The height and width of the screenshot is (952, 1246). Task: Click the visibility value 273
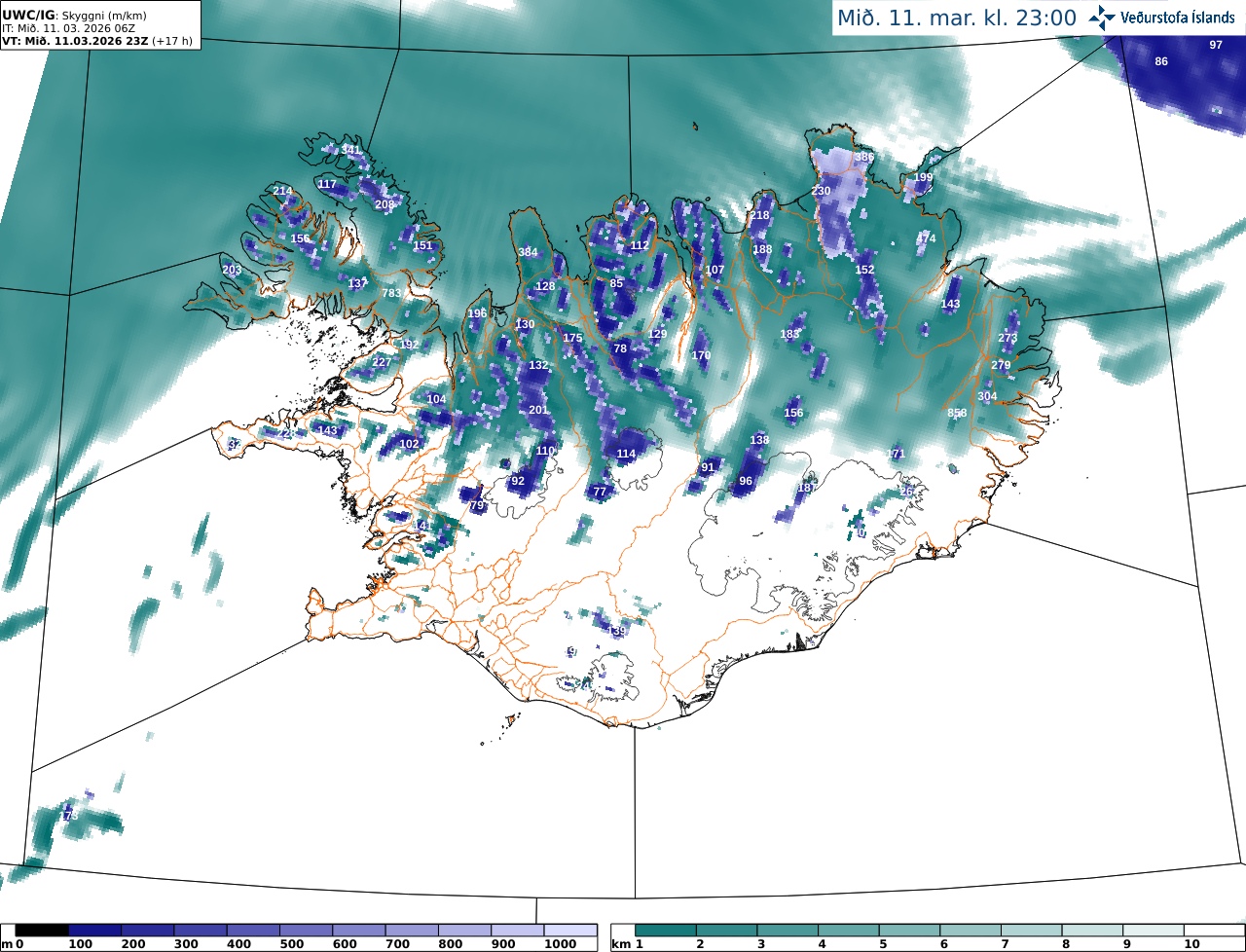pos(1008,338)
